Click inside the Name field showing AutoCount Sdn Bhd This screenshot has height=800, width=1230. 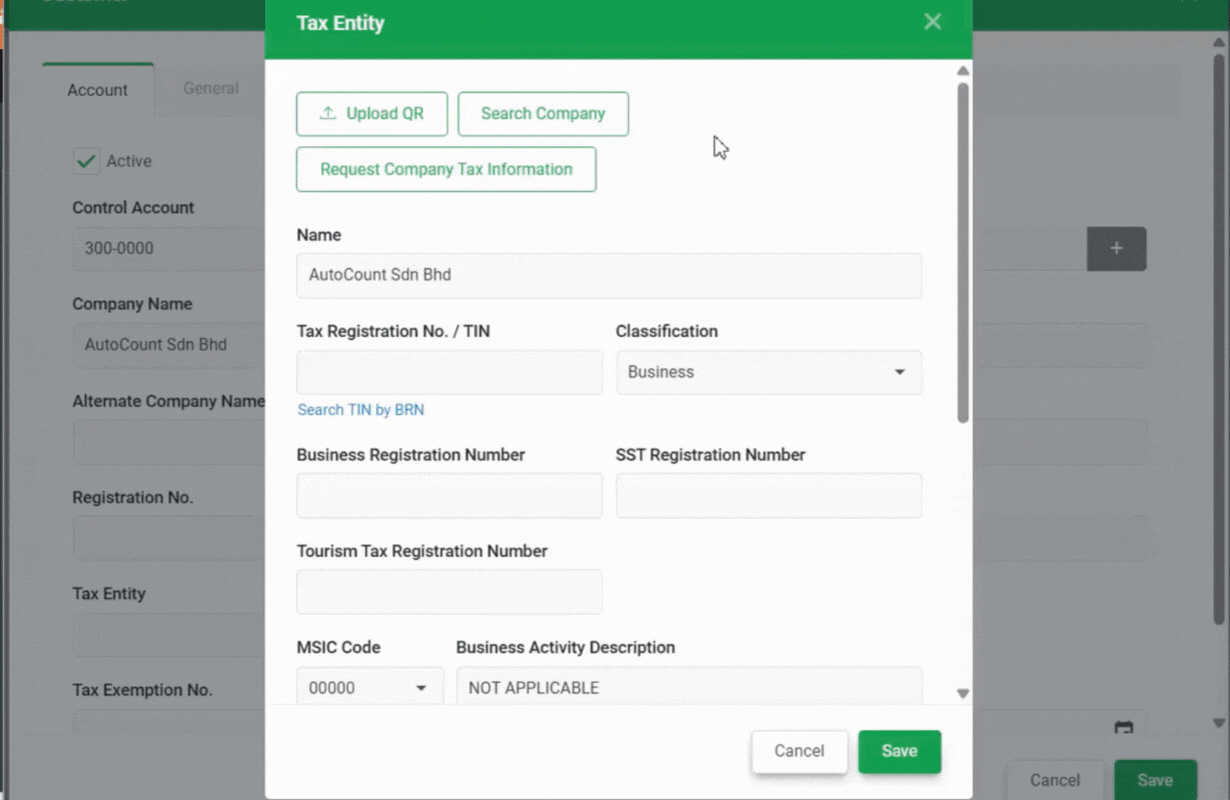coord(609,275)
